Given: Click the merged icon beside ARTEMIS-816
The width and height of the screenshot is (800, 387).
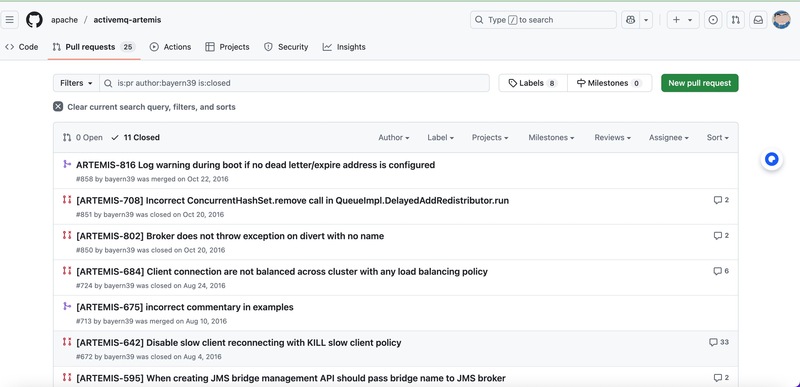Looking at the screenshot, I should [67, 164].
